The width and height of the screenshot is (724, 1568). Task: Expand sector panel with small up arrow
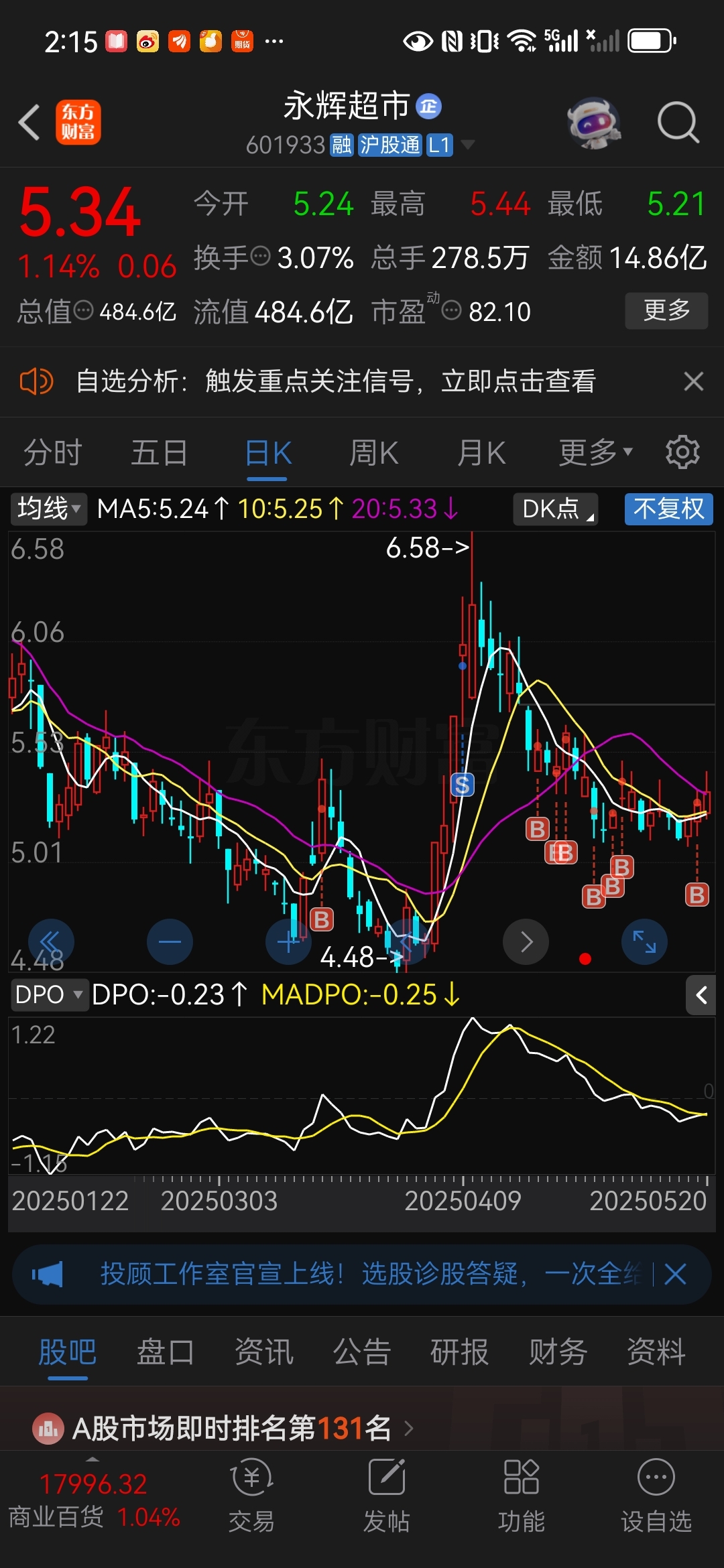(x=93, y=1459)
